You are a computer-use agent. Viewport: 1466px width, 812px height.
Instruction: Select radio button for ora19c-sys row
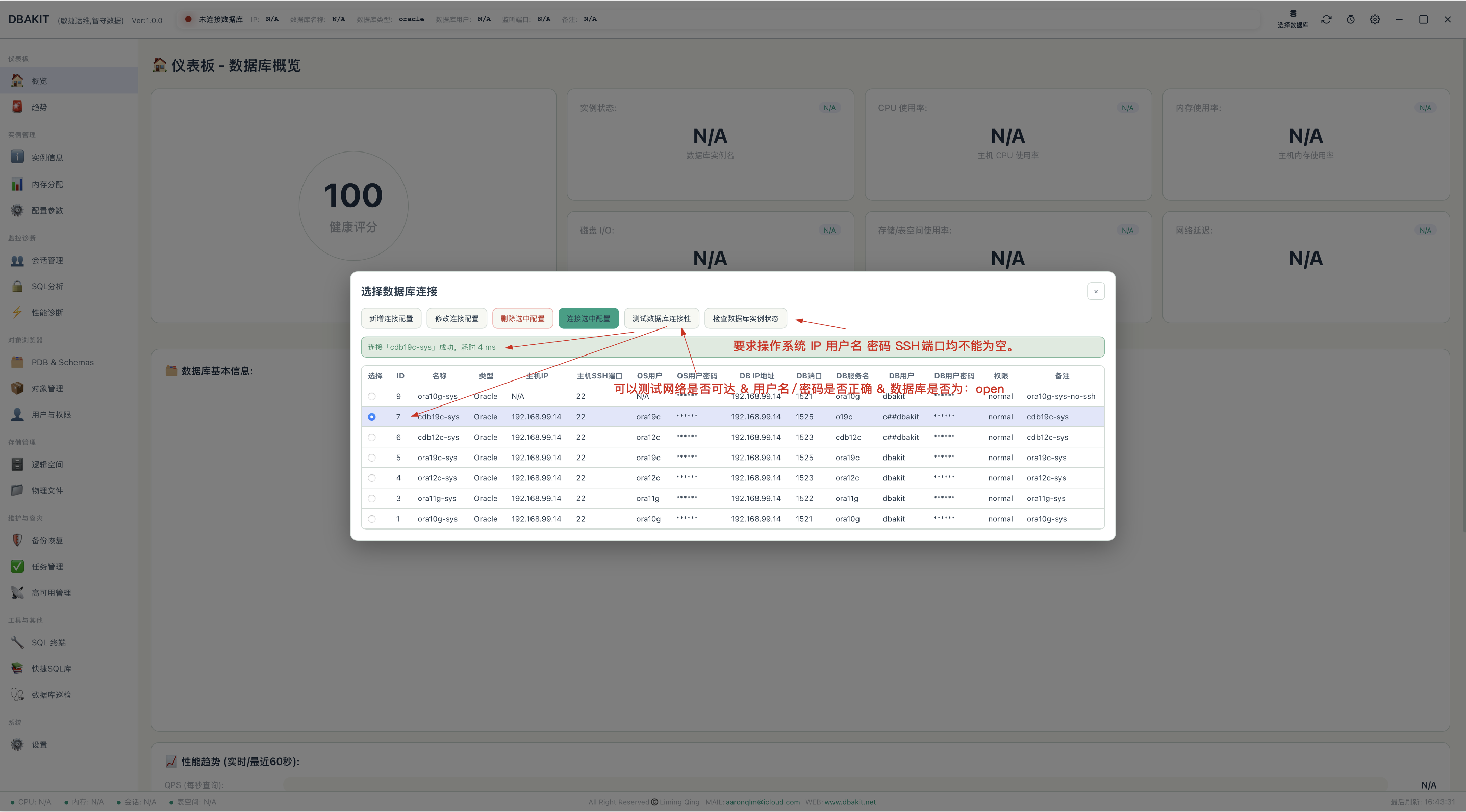372,458
